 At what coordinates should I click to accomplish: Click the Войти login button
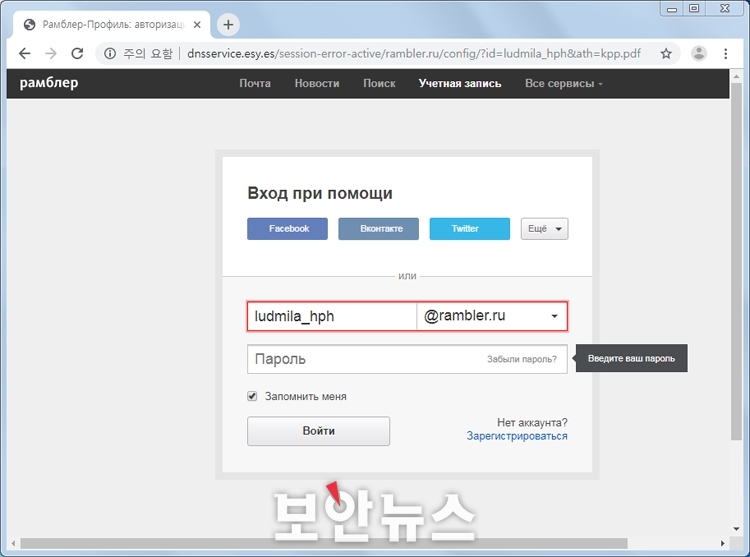click(319, 431)
